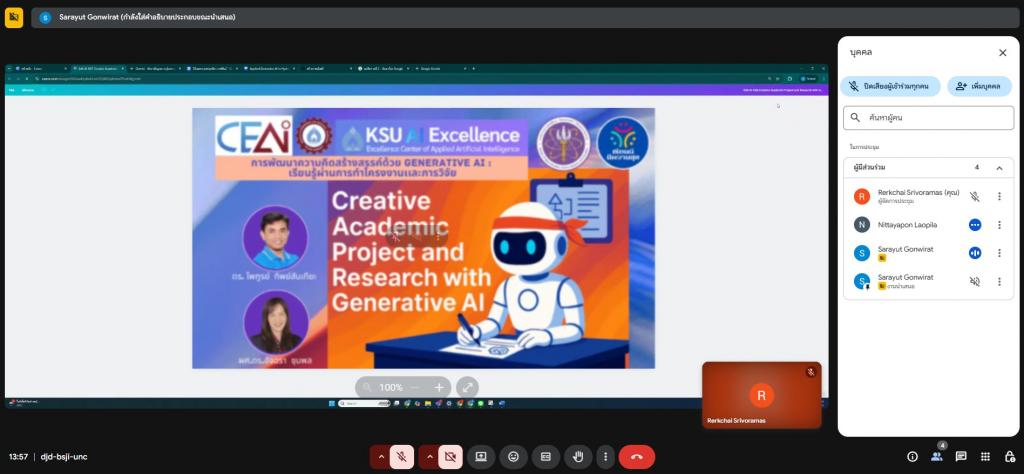The width and height of the screenshot is (1024, 474).
Task: Open options menu for Nittayapon Laopila
Action: click(x=998, y=225)
